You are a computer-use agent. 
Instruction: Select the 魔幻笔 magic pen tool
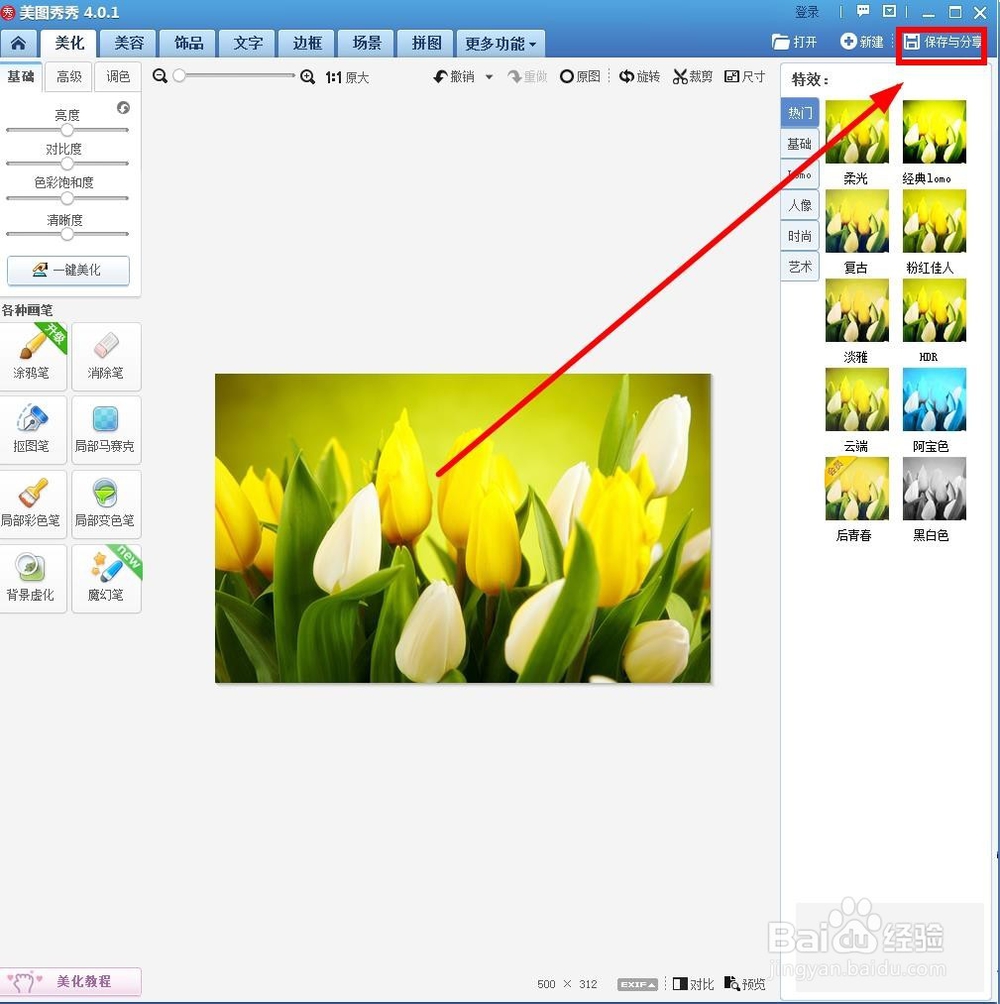tap(106, 579)
